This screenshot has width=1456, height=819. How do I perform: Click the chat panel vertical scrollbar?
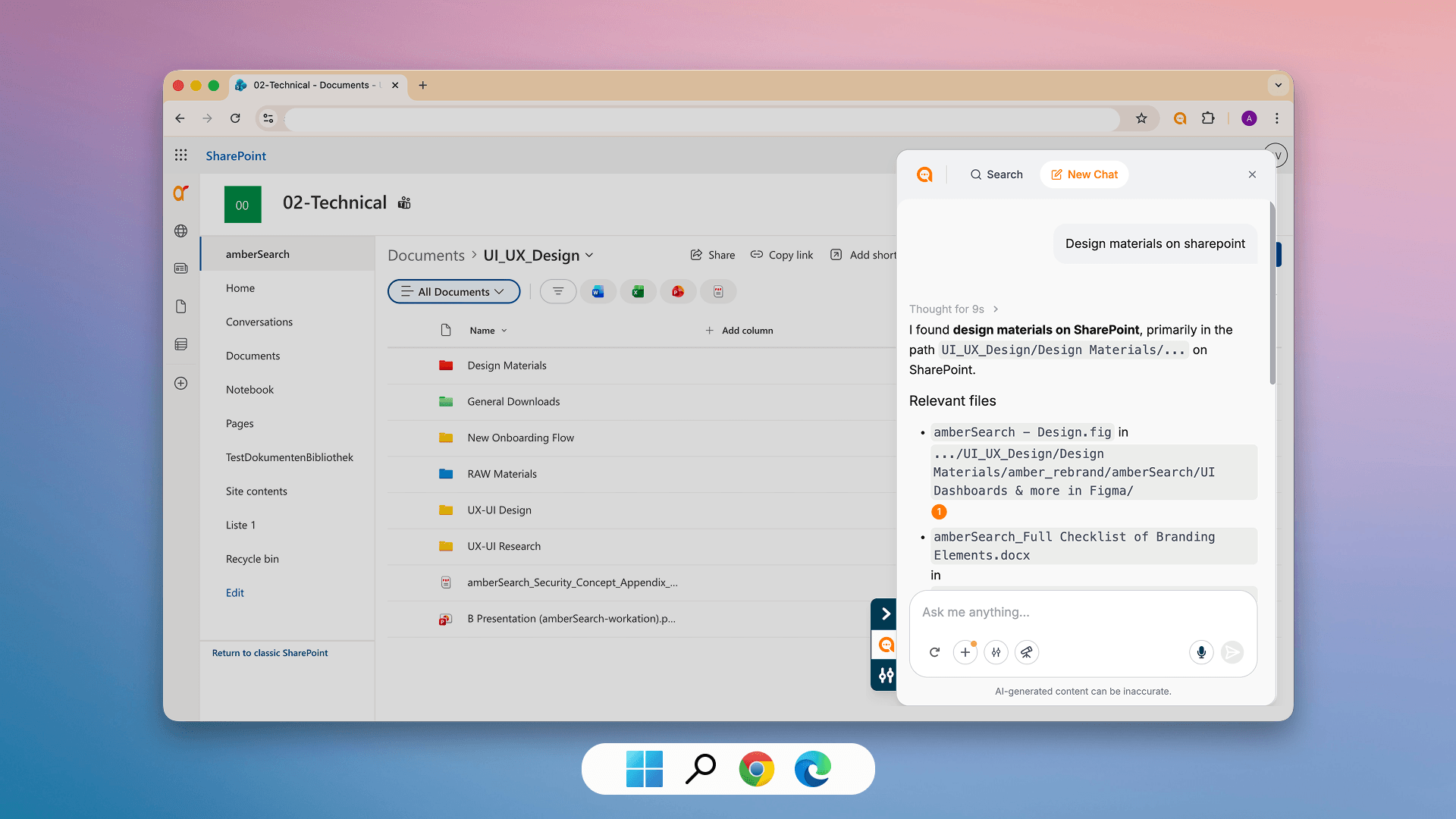coord(1272,293)
